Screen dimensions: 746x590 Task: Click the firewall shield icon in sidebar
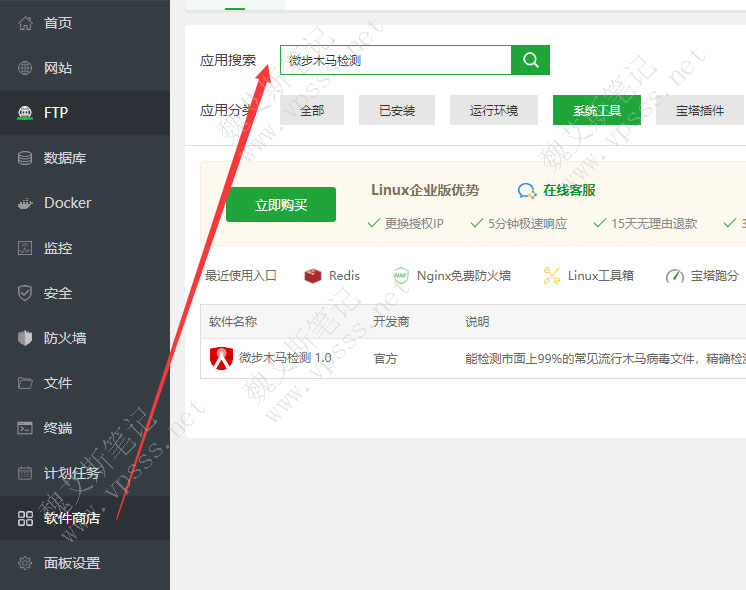click(26, 338)
